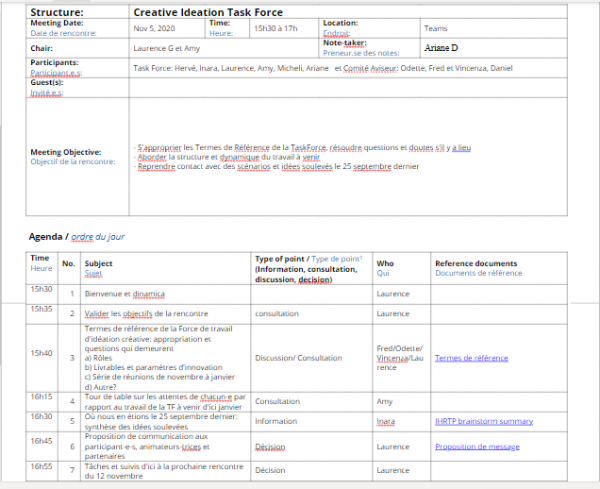Click Amy in the Who column

[x=384, y=401]
